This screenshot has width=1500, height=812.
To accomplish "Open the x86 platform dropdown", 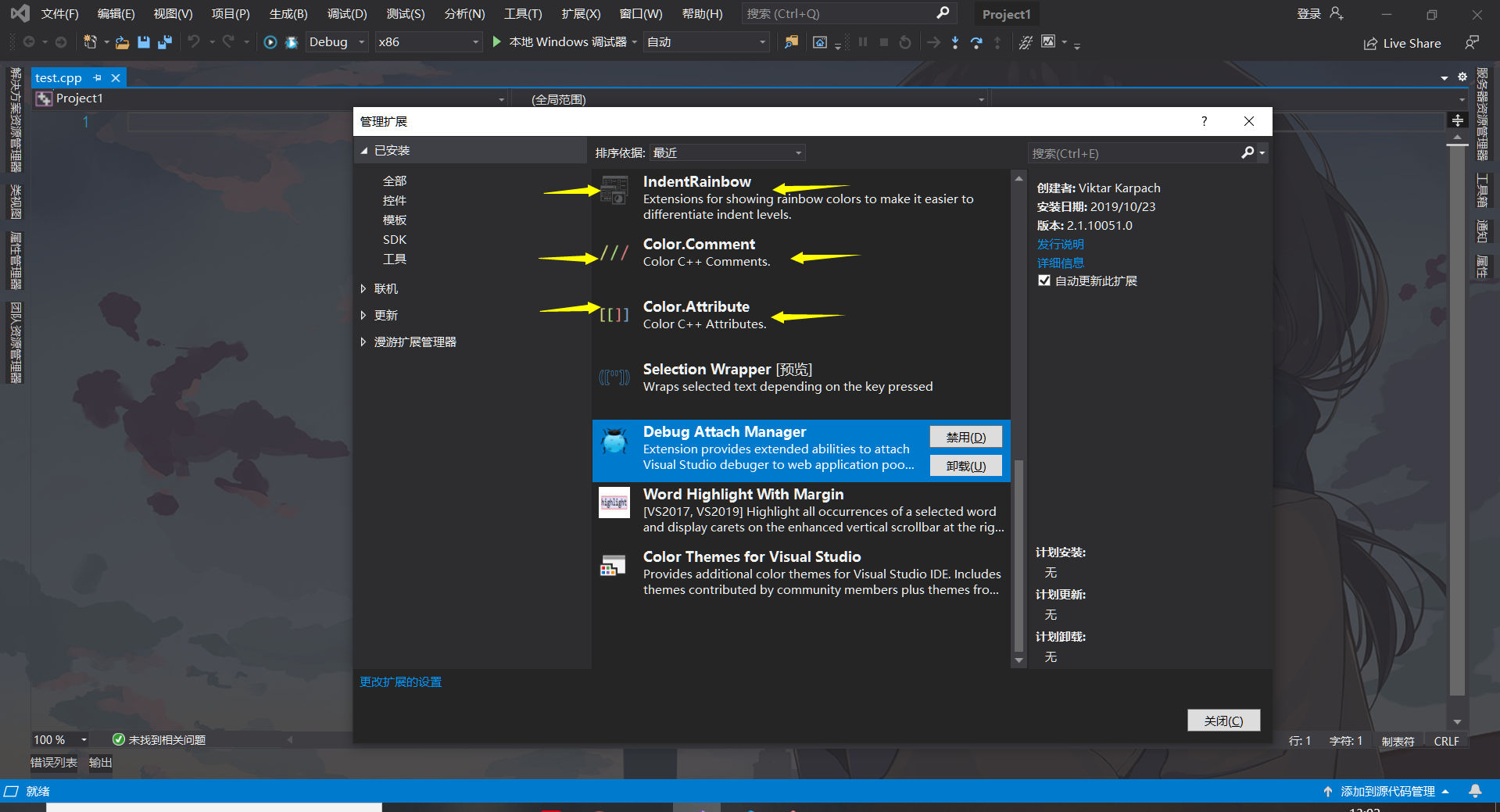I will (477, 41).
